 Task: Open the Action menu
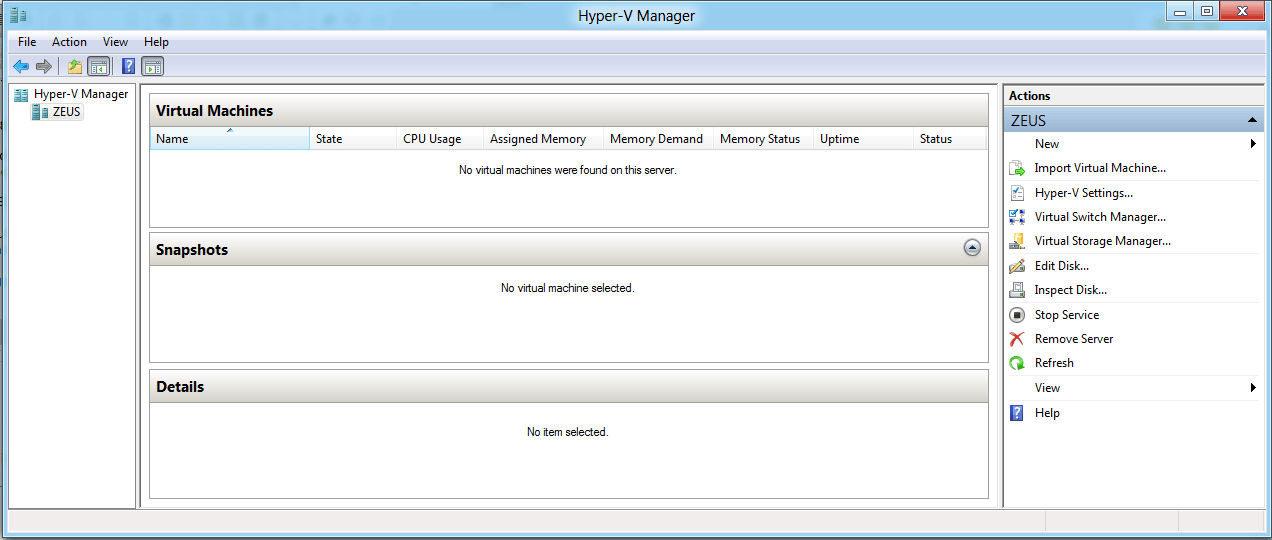coord(69,42)
